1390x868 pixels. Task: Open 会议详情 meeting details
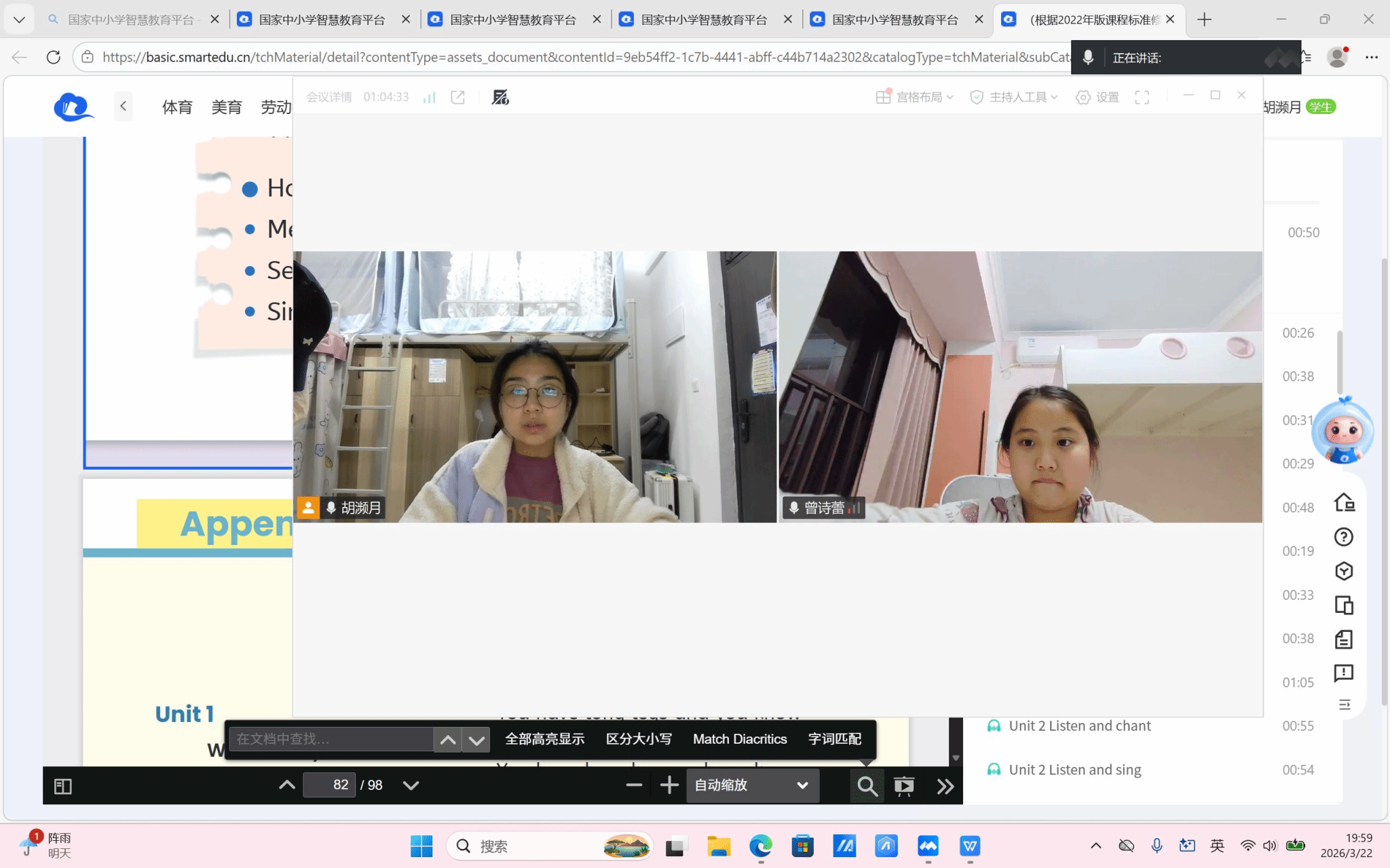click(329, 97)
